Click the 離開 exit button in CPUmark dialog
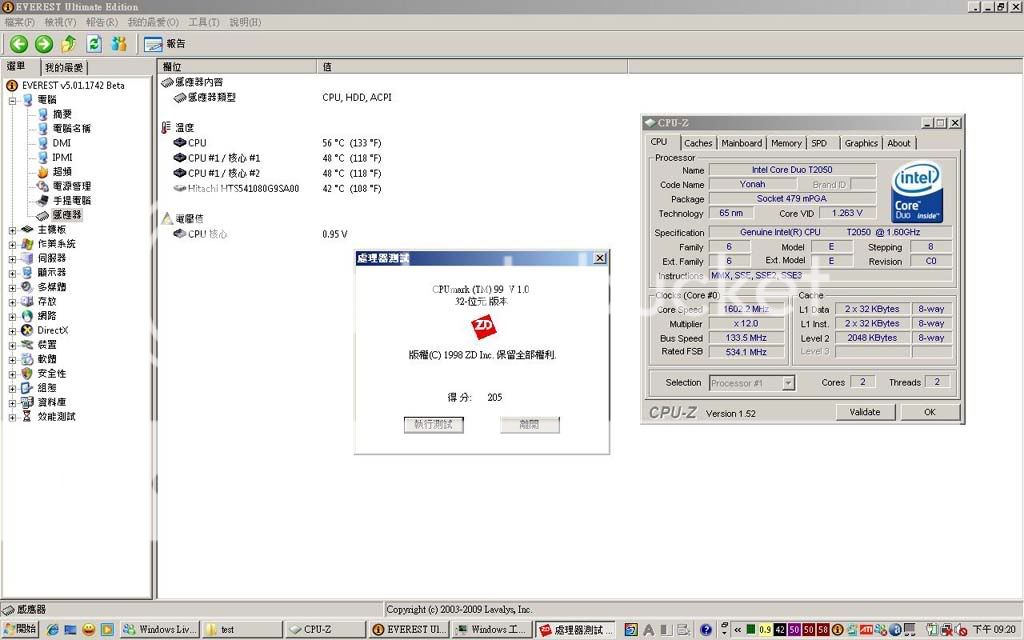 point(529,424)
